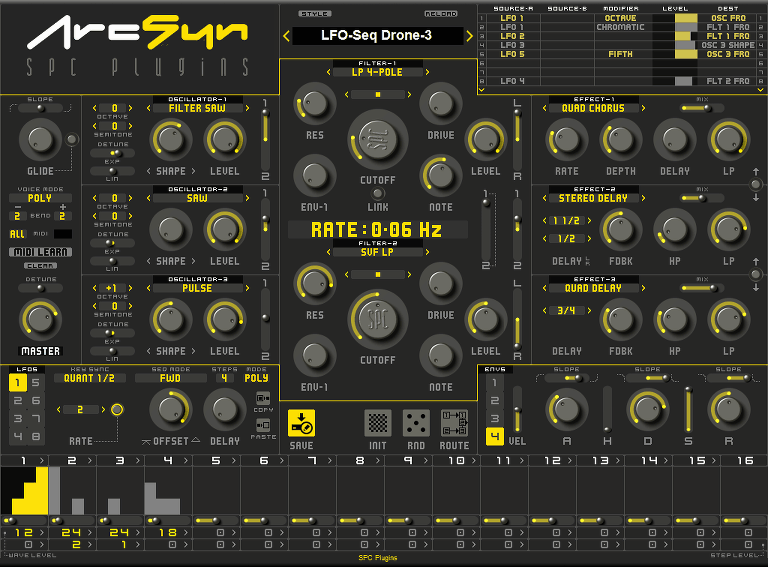
Task: Click the Quad Chorus Depth knob
Action: pos(621,140)
